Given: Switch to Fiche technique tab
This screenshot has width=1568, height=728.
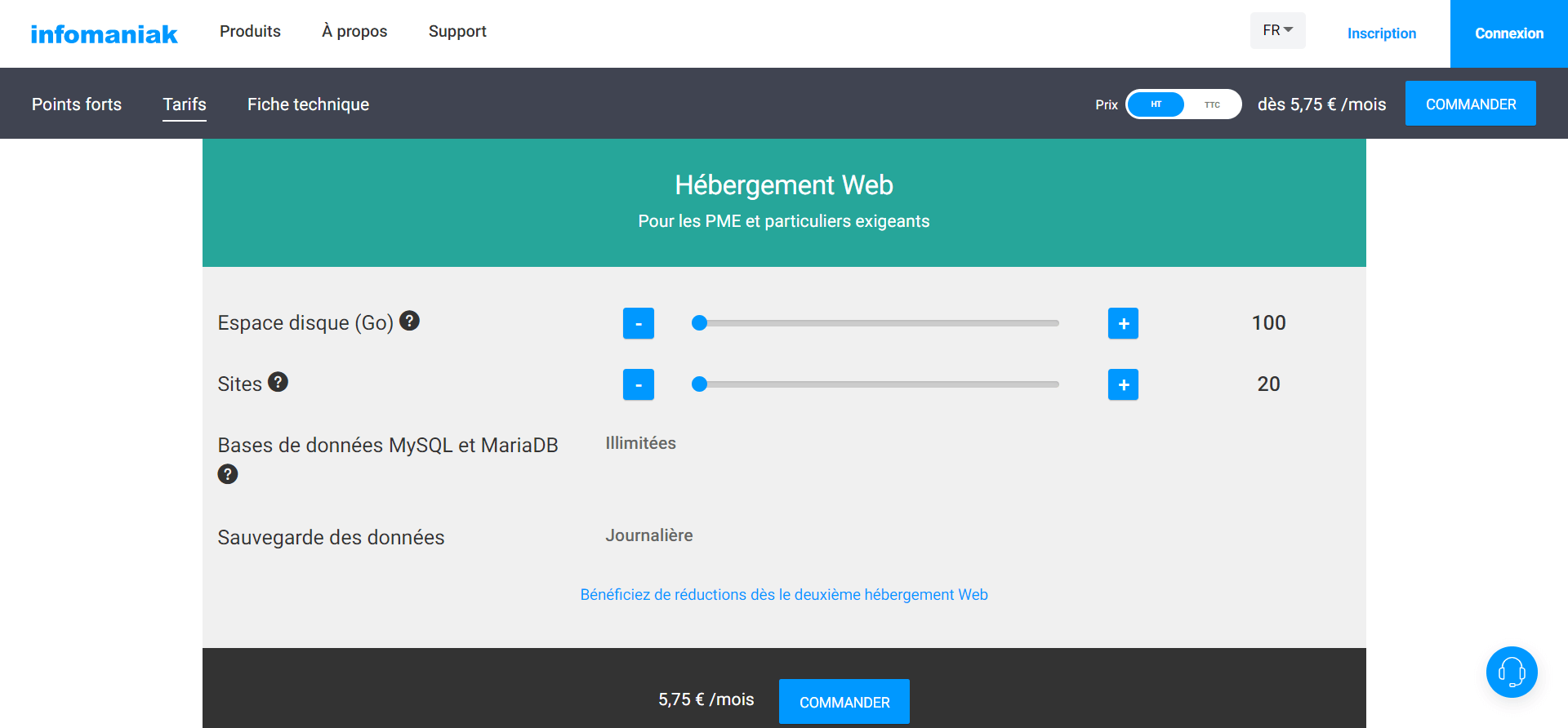Looking at the screenshot, I should click(x=308, y=104).
